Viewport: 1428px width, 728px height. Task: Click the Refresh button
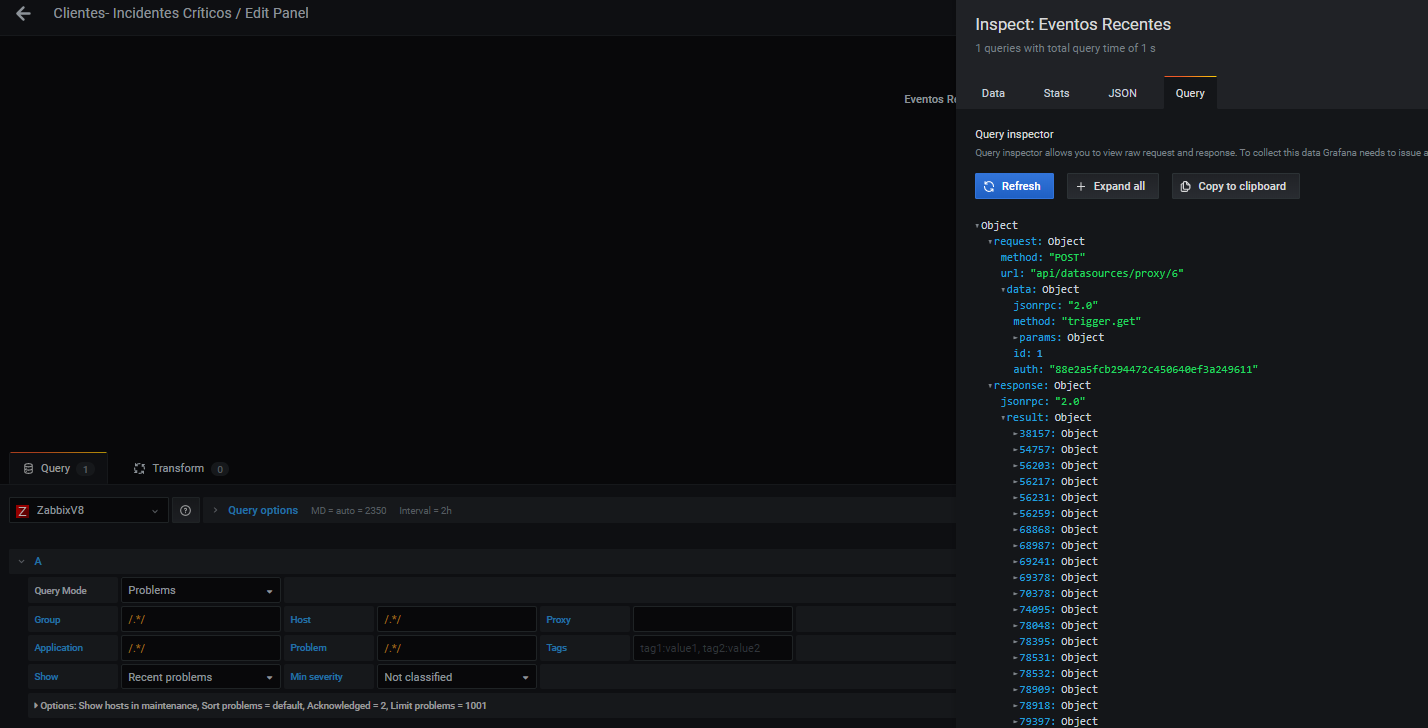coord(1012,186)
